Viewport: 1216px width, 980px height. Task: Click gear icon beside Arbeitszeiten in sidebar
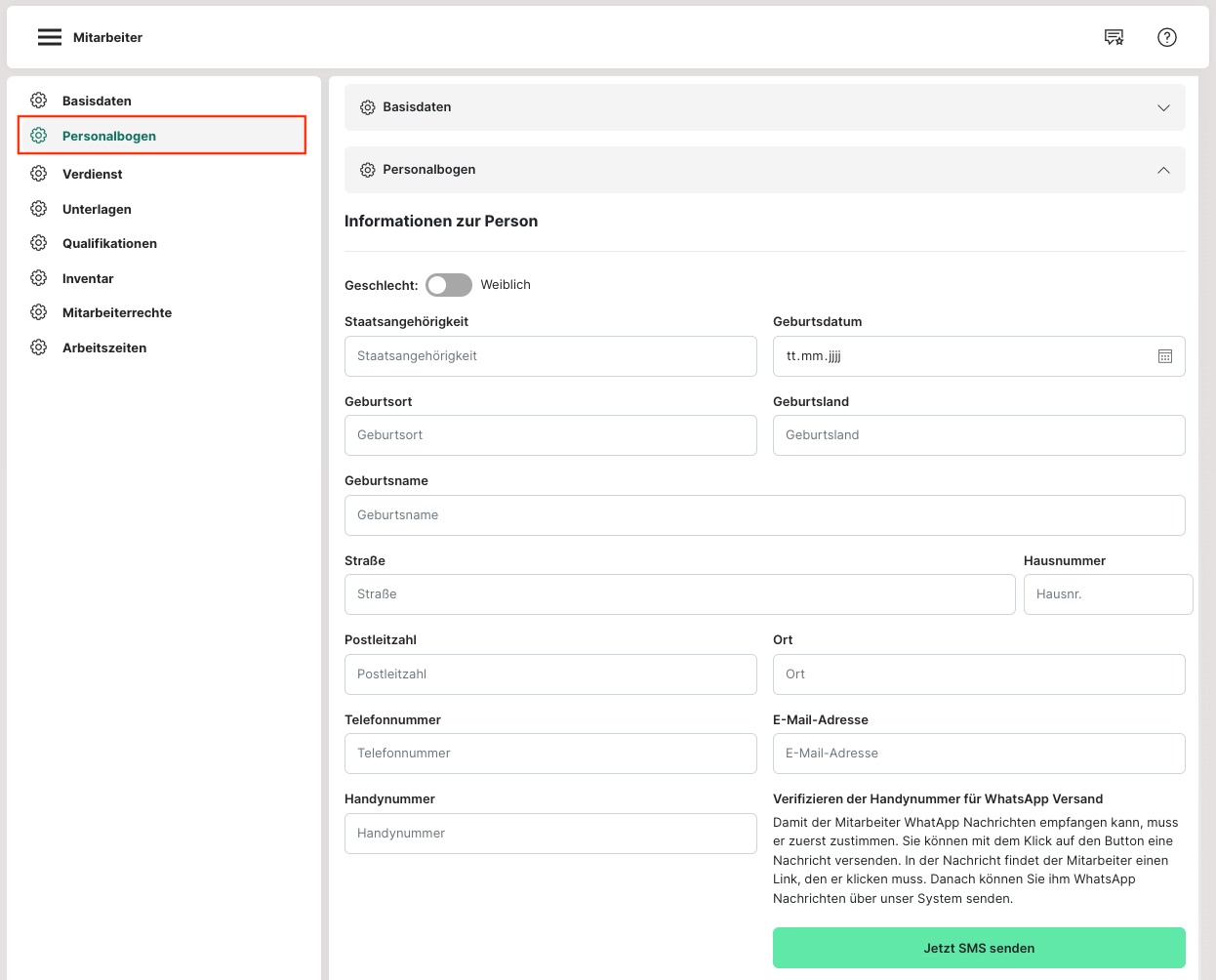(x=39, y=347)
